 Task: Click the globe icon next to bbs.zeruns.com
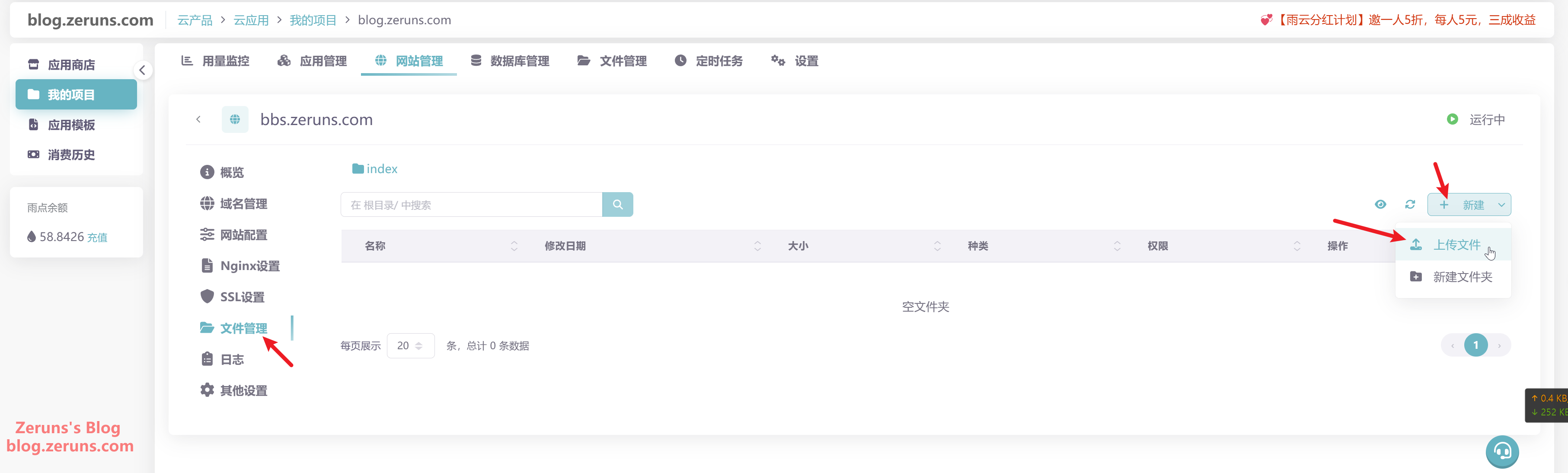coord(235,119)
